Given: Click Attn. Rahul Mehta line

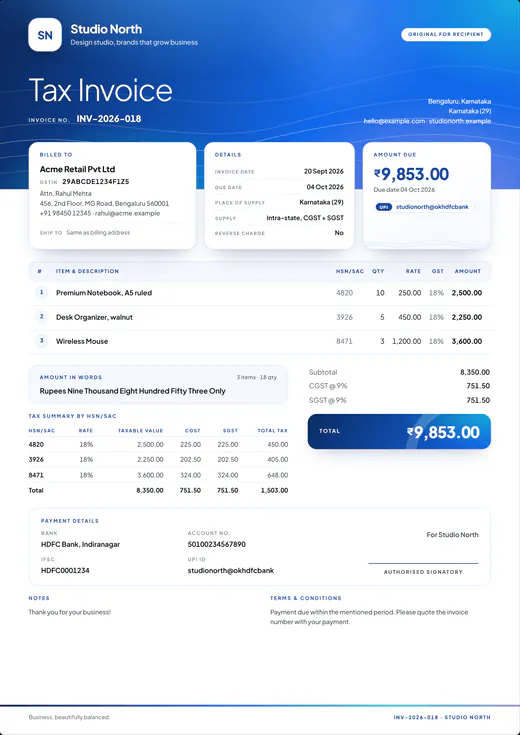Looking at the screenshot, I should click(66, 194).
